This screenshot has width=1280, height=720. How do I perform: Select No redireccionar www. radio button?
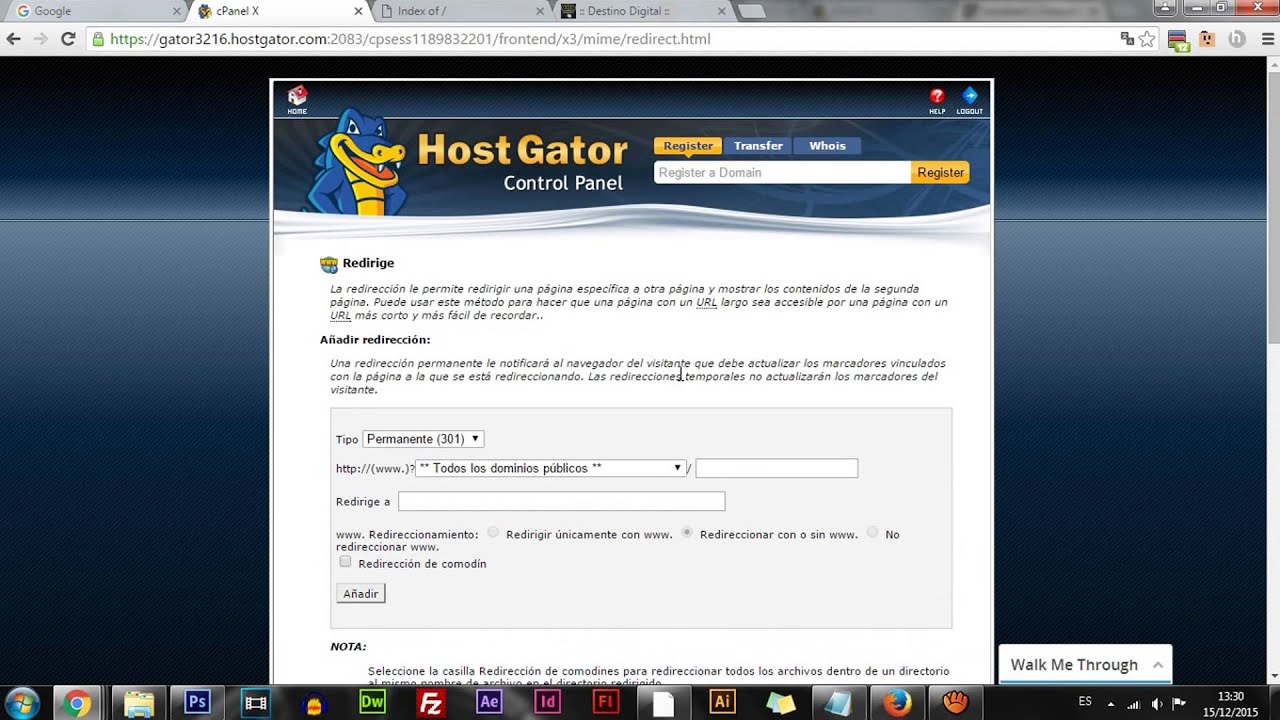[x=872, y=533]
